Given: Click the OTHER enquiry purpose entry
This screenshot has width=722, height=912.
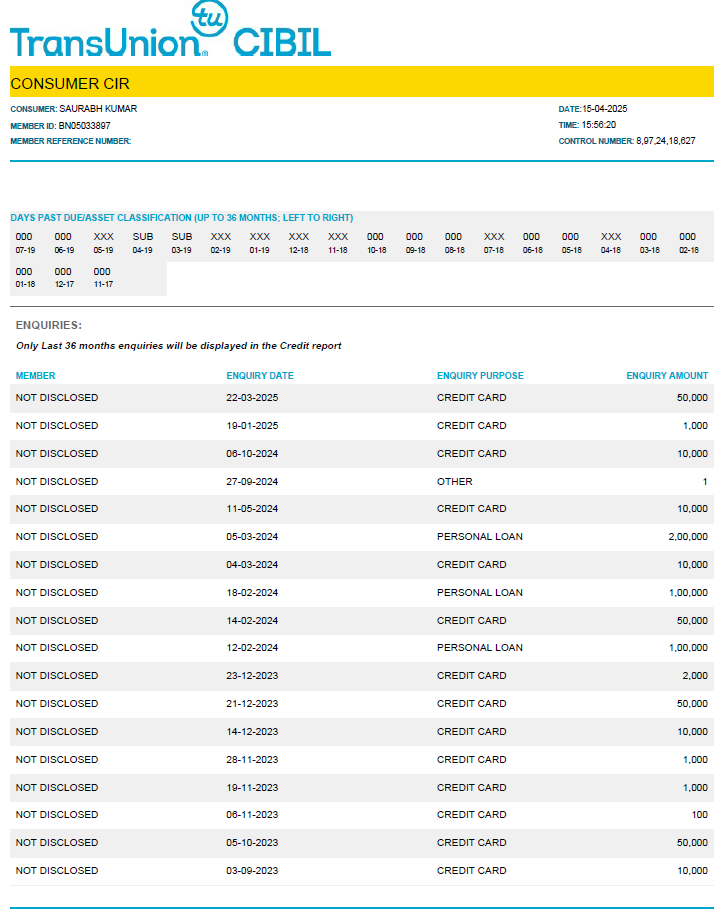Looking at the screenshot, I should click(455, 481).
